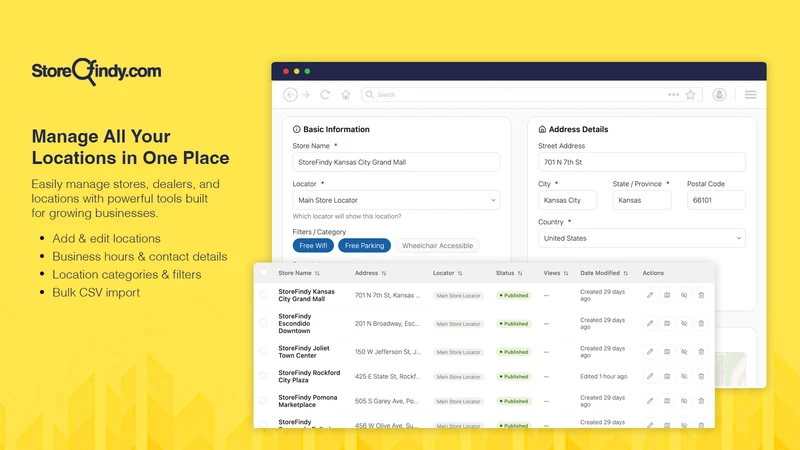Toggle the select-all checkbox in table header
800x450 pixels.
point(263,272)
